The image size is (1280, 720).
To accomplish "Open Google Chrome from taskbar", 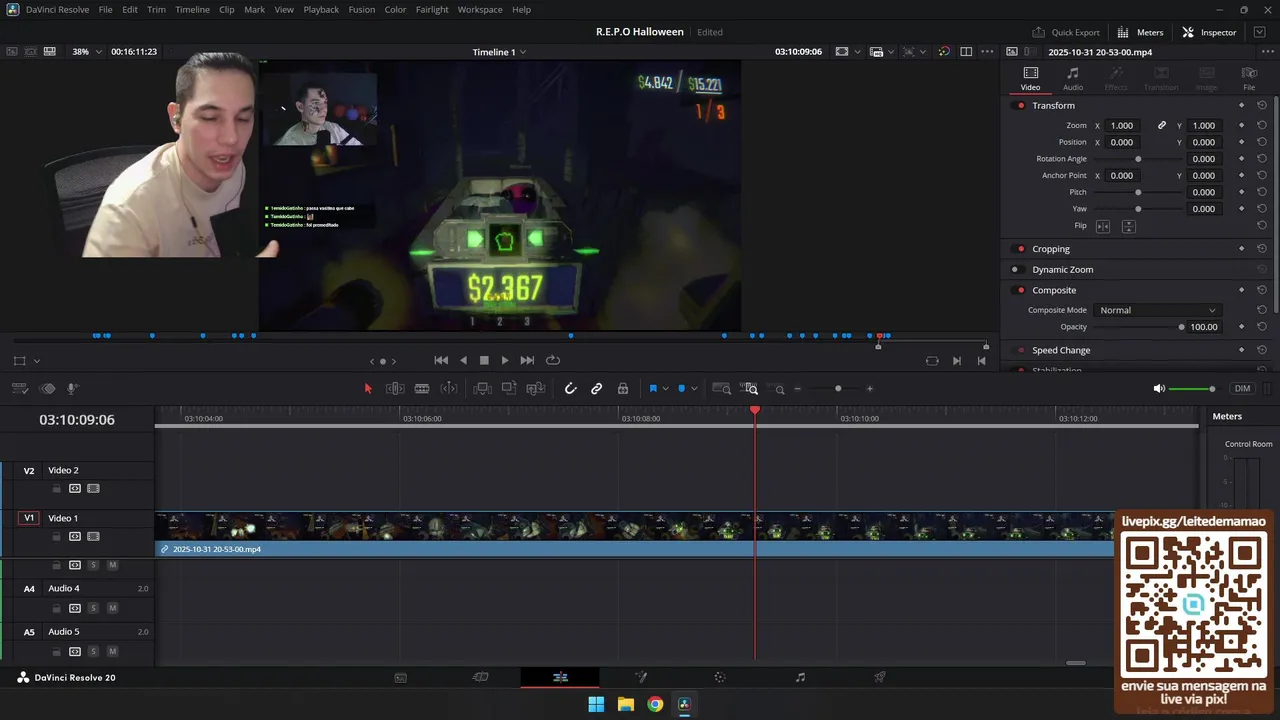I will [655, 704].
